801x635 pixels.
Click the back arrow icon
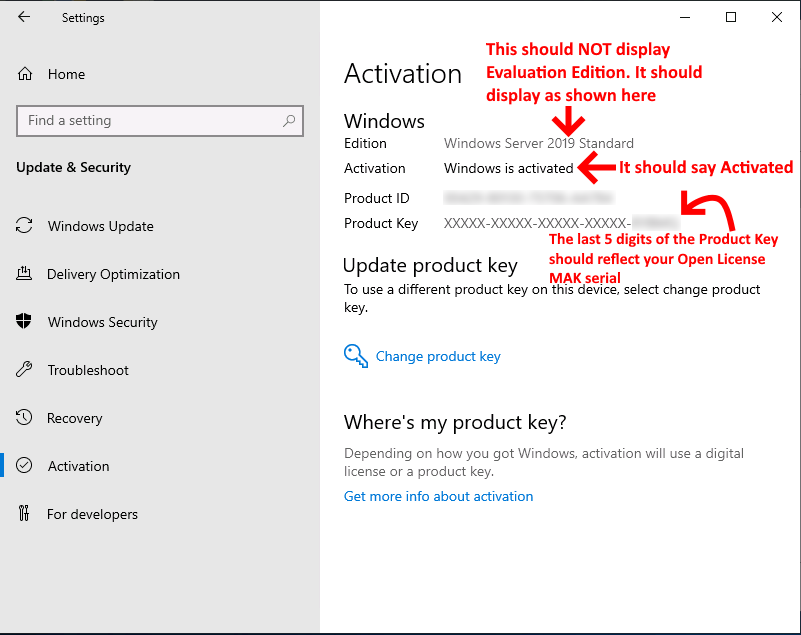coord(24,17)
